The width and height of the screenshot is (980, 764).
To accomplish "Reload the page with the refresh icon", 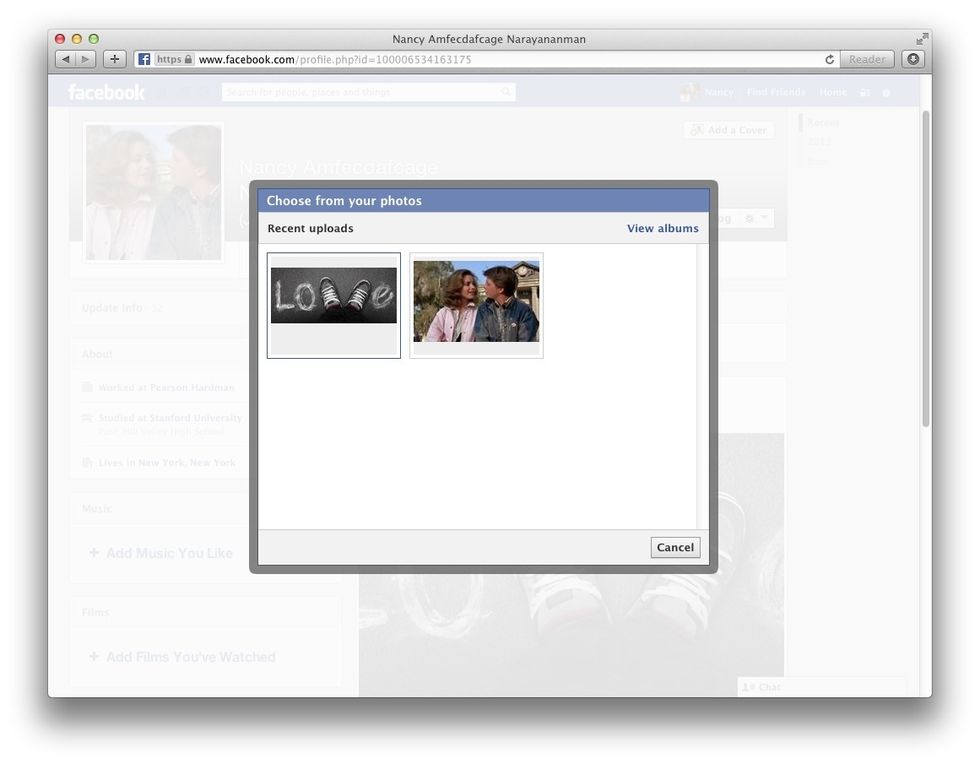I will point(829,59).
